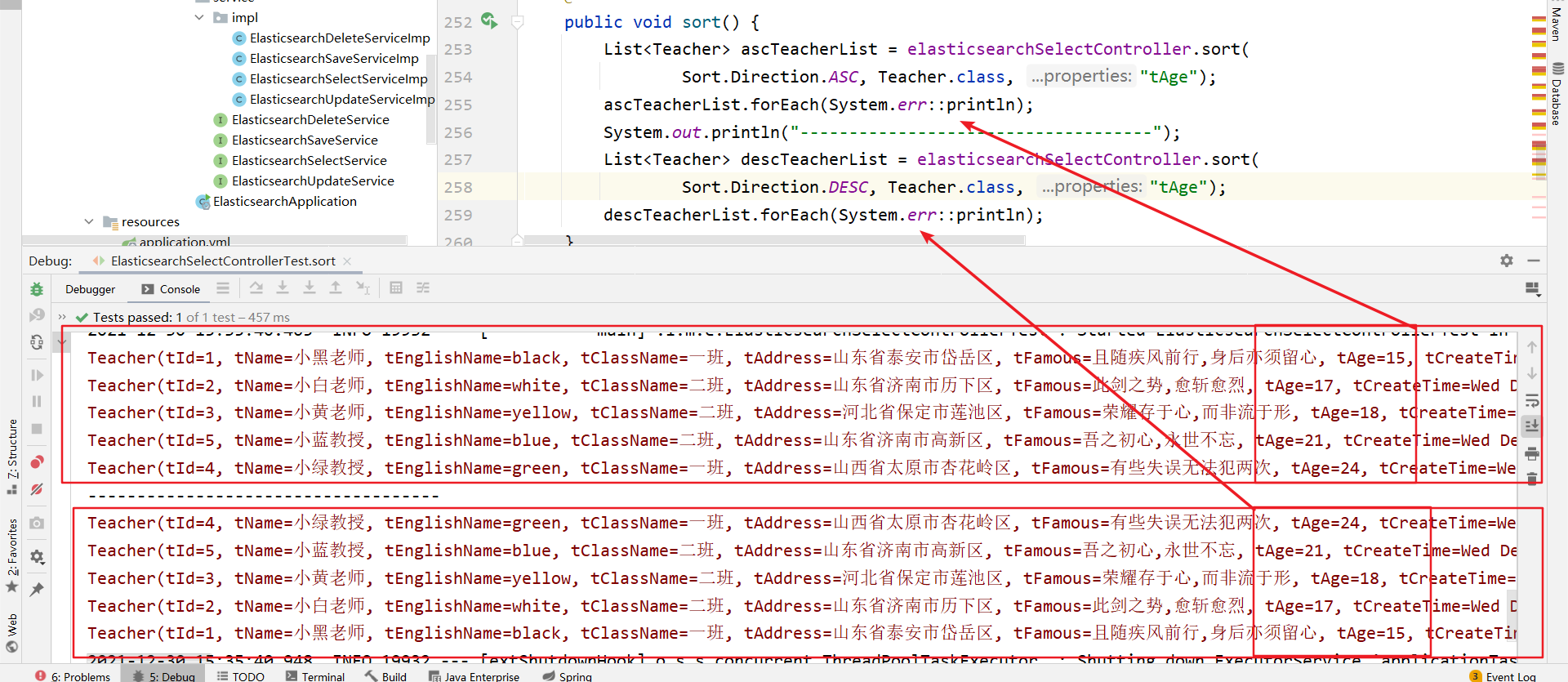Collapse the impl folder

[x=199, y=17]
